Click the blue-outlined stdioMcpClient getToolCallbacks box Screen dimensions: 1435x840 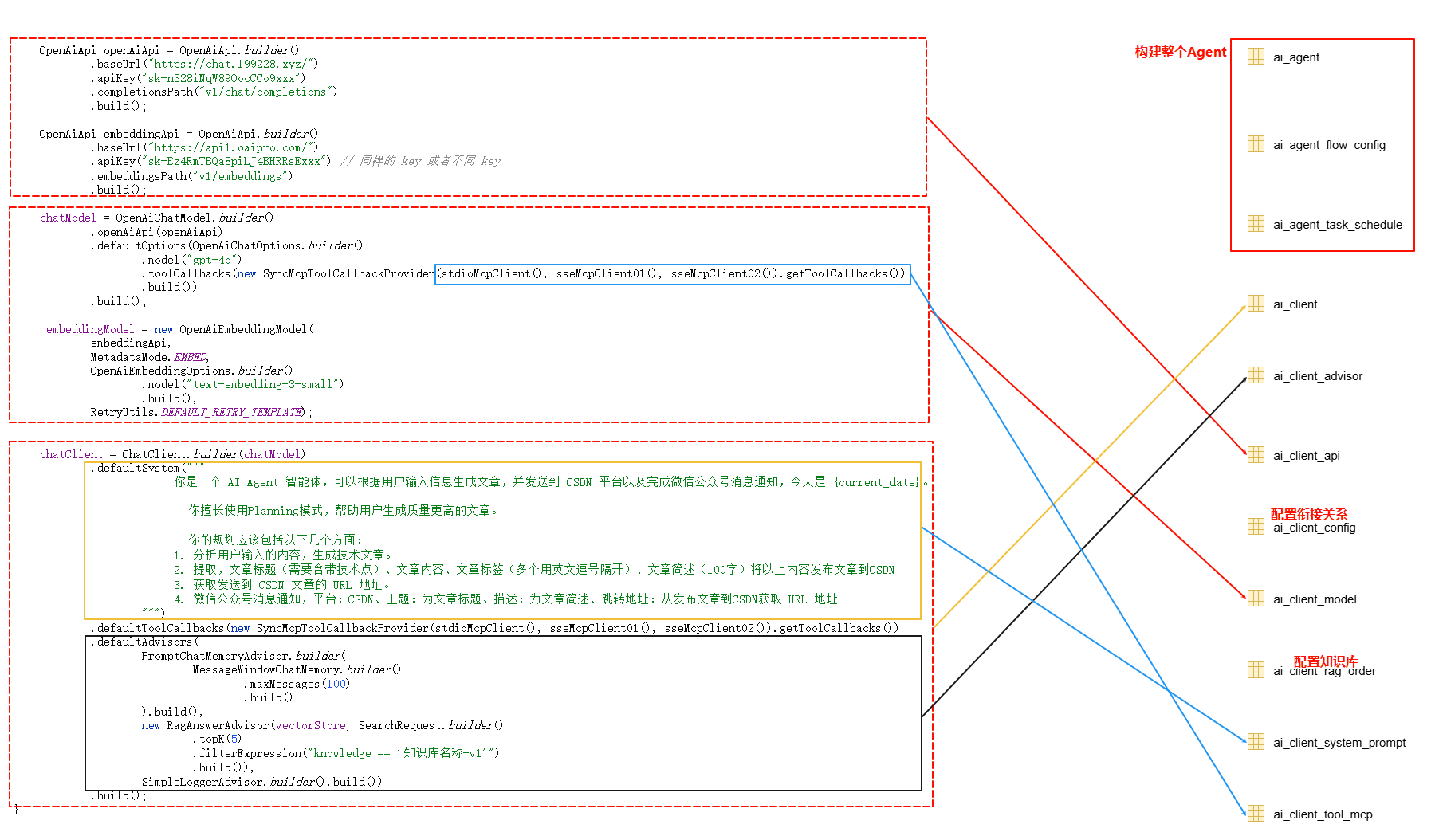(672, 274)
